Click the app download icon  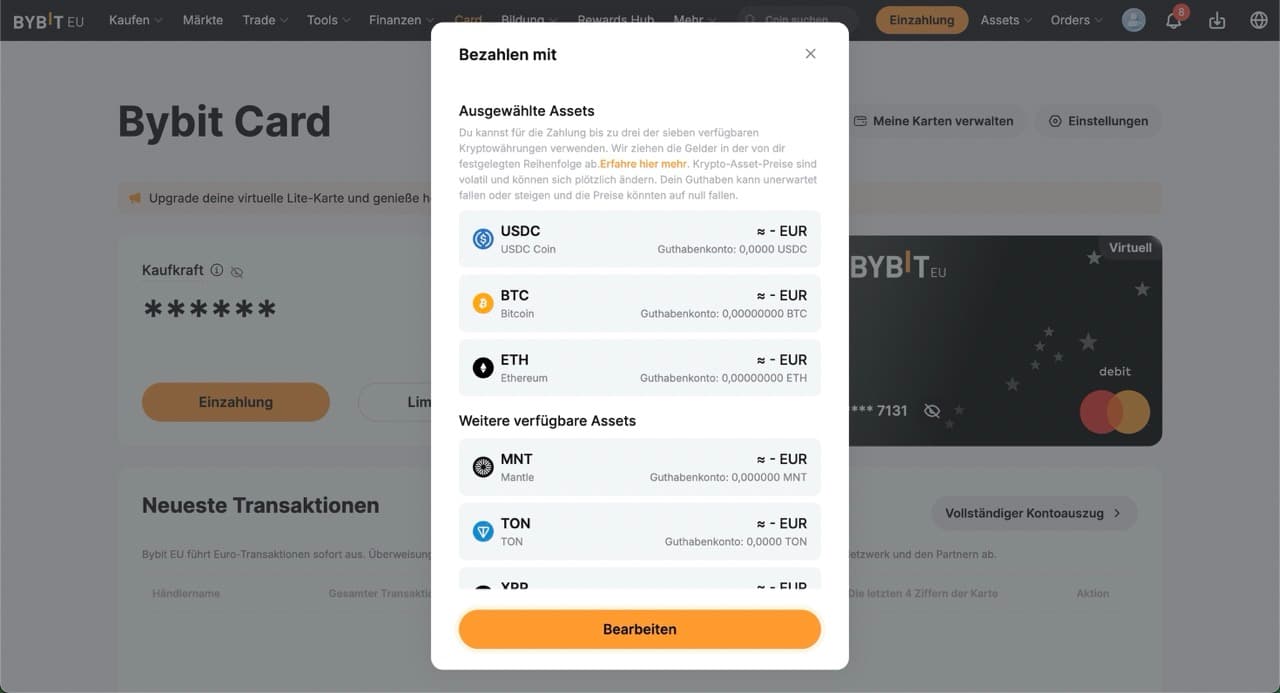tap(1216, 19)
